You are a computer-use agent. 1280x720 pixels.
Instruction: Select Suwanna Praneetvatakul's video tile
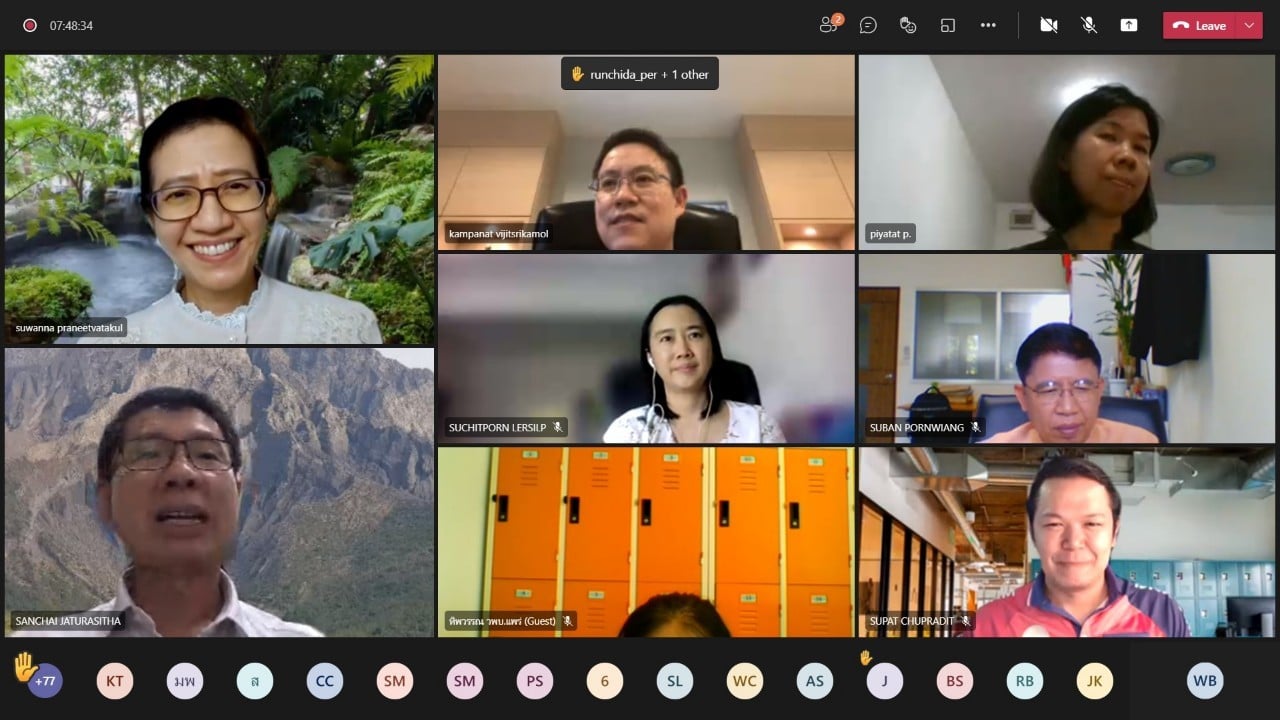tap(219, 199)
